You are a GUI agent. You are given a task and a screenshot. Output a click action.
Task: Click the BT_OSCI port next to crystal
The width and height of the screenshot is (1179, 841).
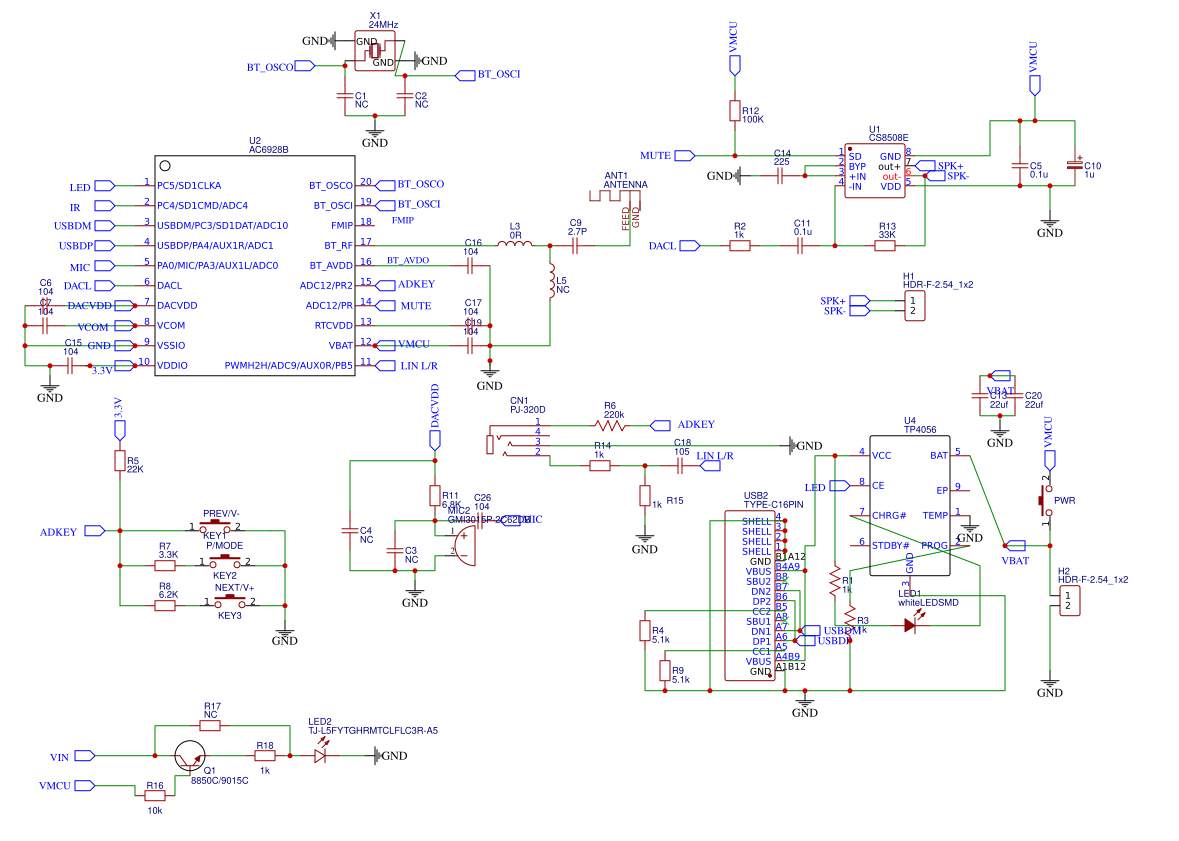click(466, 74)
